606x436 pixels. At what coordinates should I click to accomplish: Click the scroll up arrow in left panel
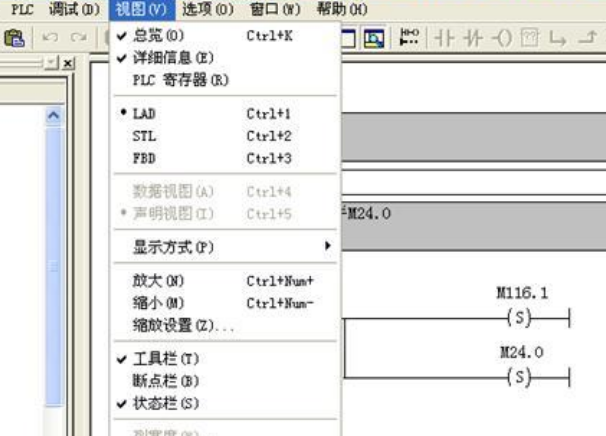click(53, 115)
